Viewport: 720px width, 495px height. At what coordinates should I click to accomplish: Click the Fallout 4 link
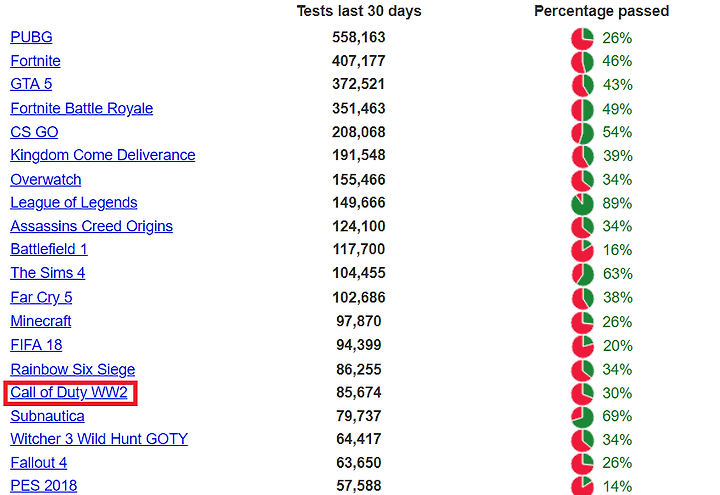39,463
